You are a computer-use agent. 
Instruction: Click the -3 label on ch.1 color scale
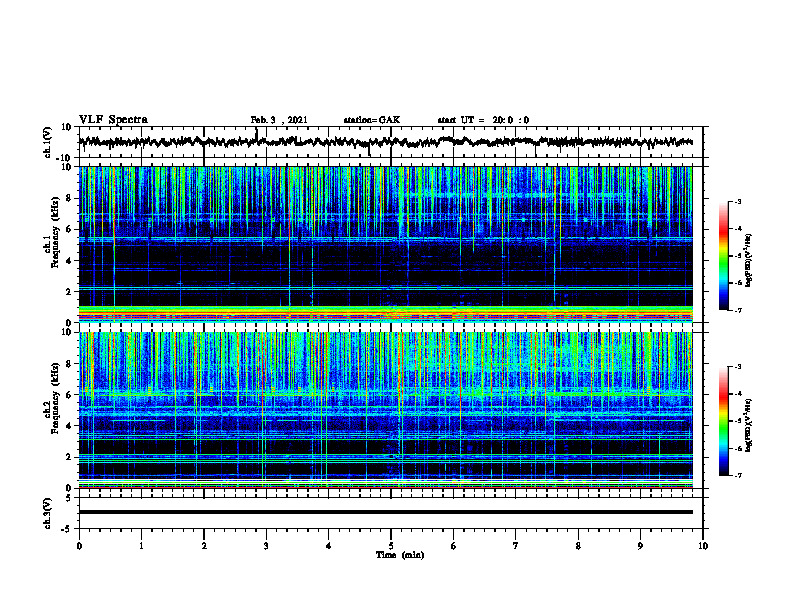[738, 201]
